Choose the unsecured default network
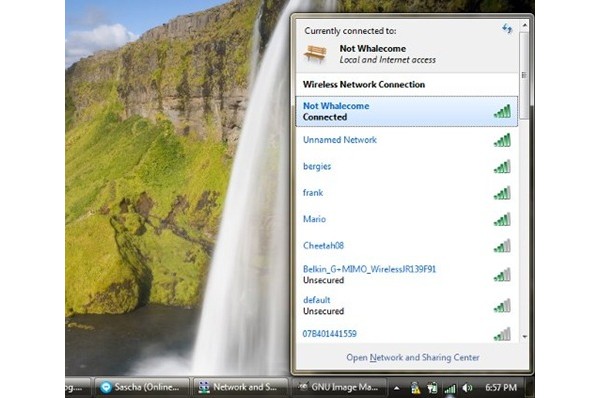The image size is (600, 398). [407, 305]
